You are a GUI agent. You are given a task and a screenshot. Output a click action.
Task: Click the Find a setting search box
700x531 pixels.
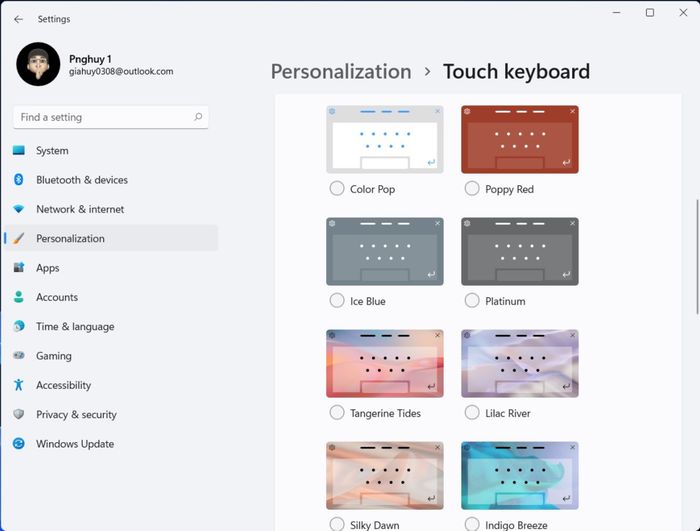click(x=111, y=117)
